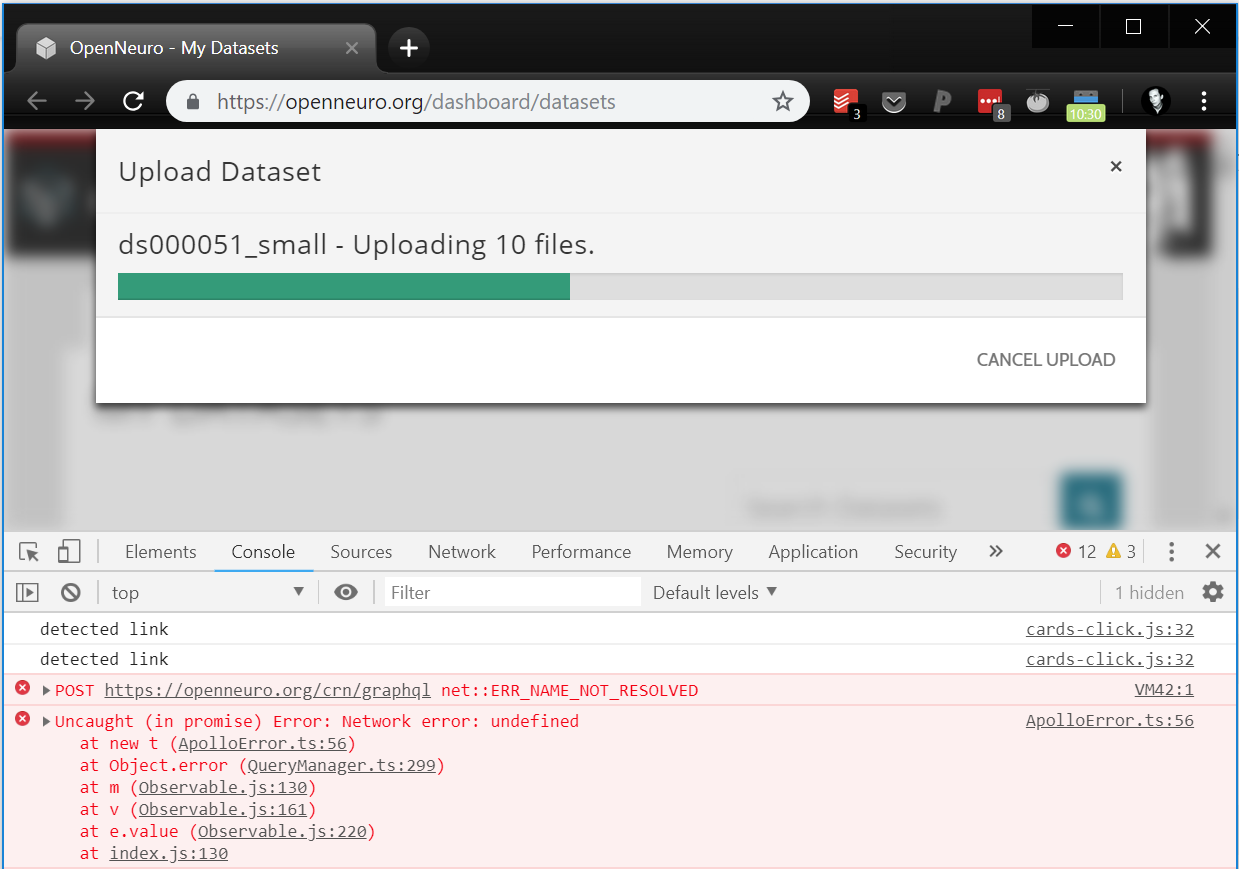The height and width of the screenshot is (869, 1239).
Task: Open the tomato Pomodoro extension
Action: click(x=1037, y=101)
